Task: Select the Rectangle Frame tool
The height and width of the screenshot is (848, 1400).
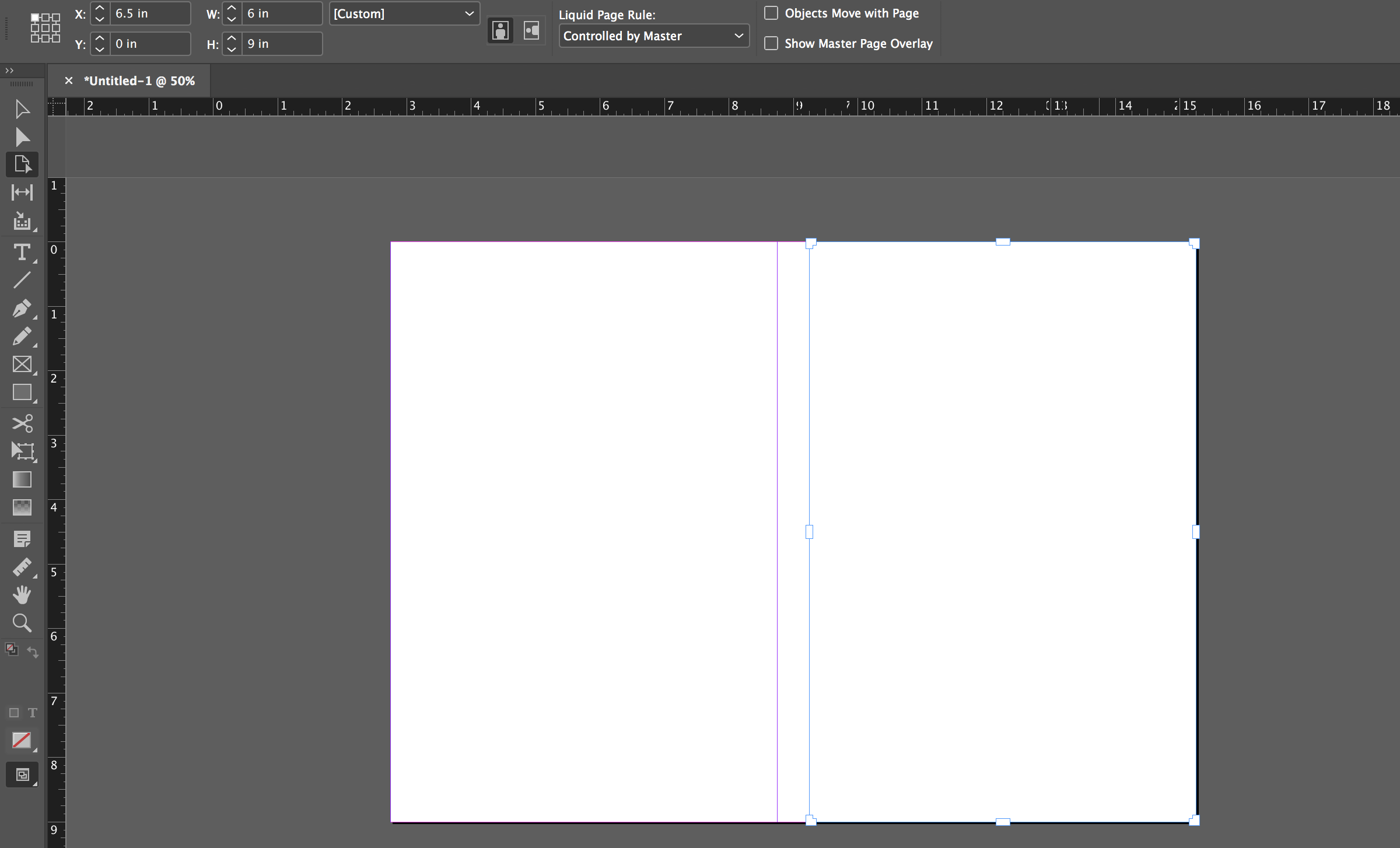Action: [x=22, y=364]
